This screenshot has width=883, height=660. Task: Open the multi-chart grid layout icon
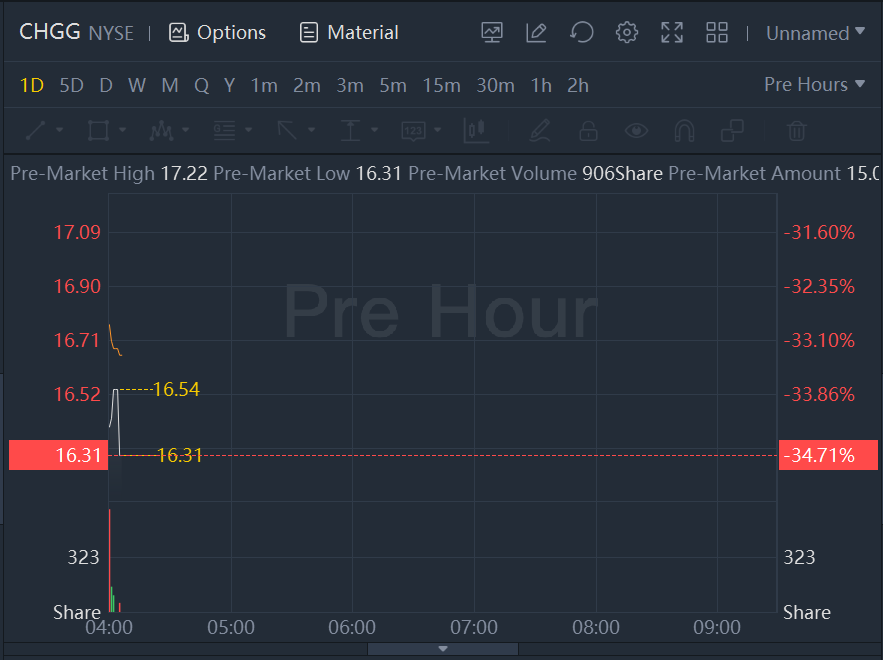pyautogui.click(x=717, y=32)
